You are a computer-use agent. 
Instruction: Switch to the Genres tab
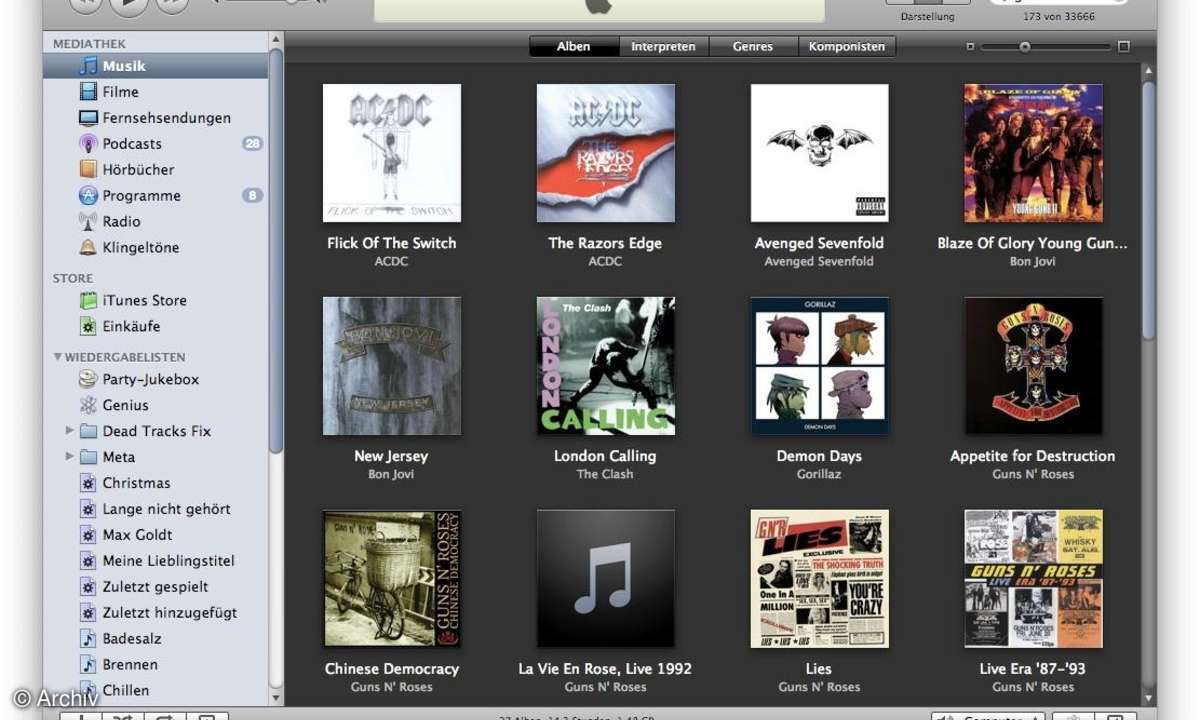(753, 46)
